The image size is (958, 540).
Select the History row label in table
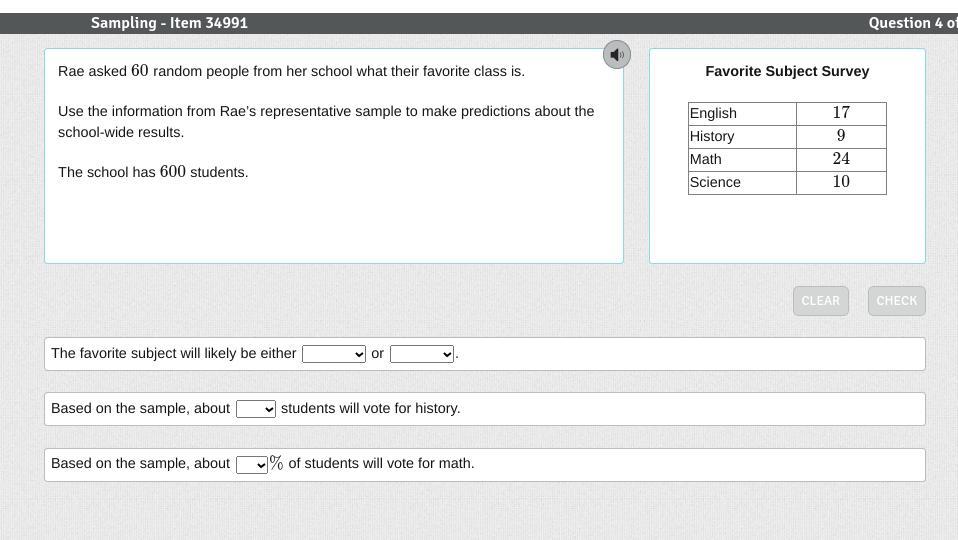coord(712,136)
